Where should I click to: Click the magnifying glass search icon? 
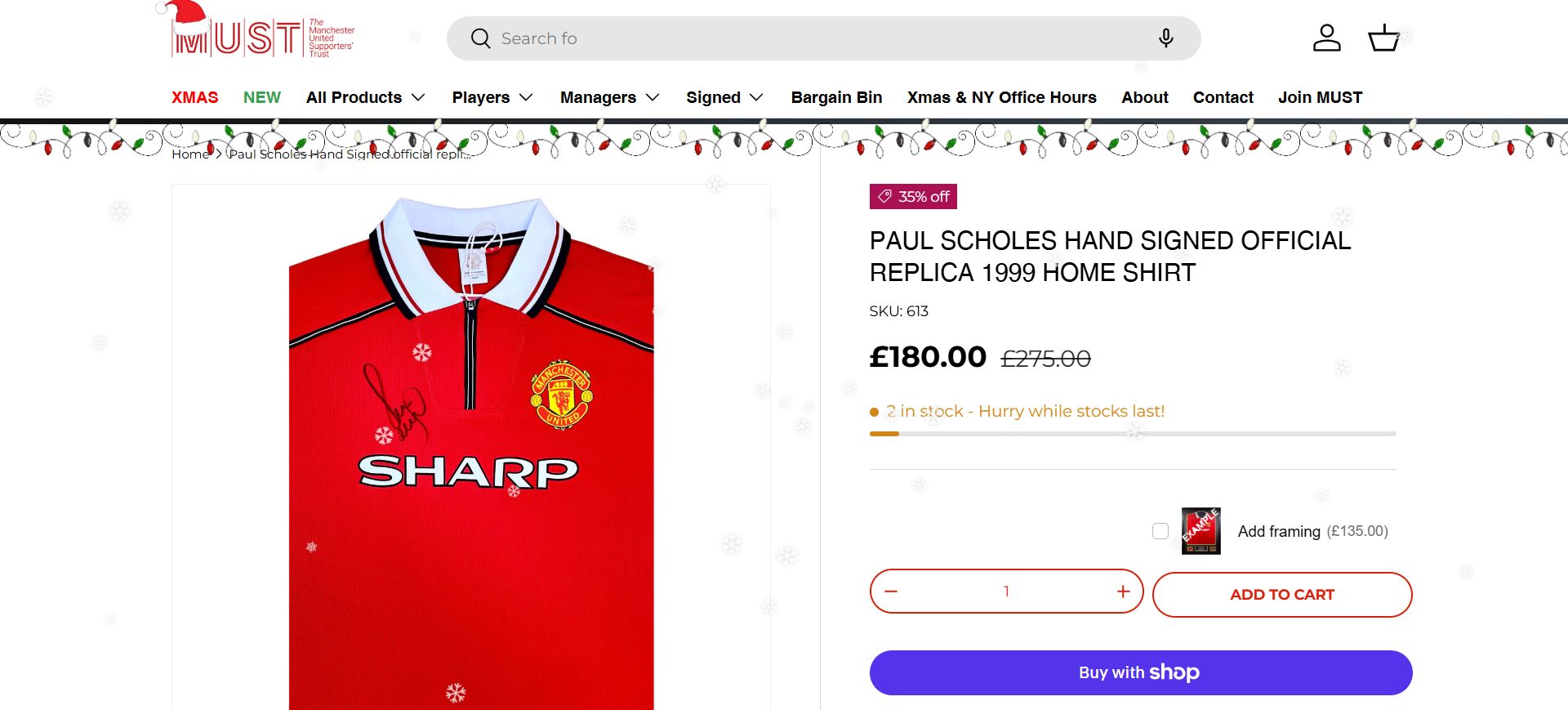[480, 38]
